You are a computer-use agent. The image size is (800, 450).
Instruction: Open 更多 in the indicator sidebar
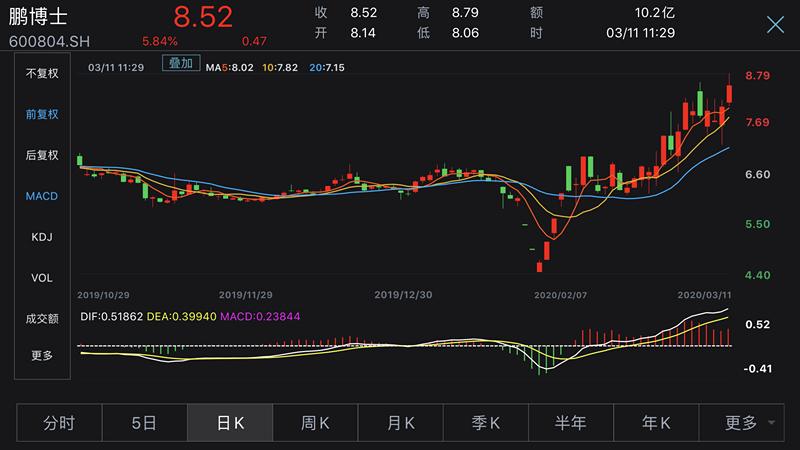42,355
